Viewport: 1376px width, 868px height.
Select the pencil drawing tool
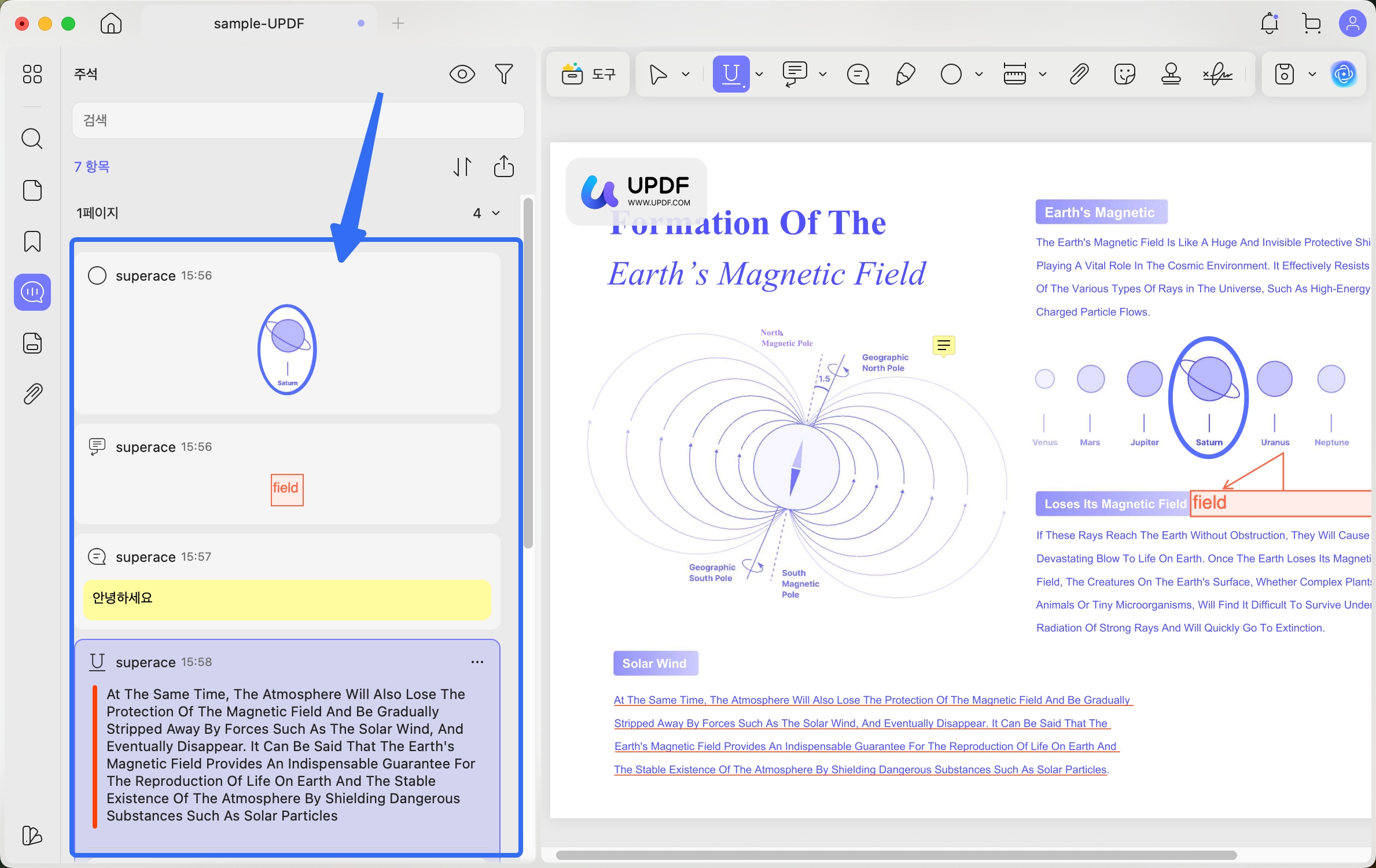tap(905, 74)
